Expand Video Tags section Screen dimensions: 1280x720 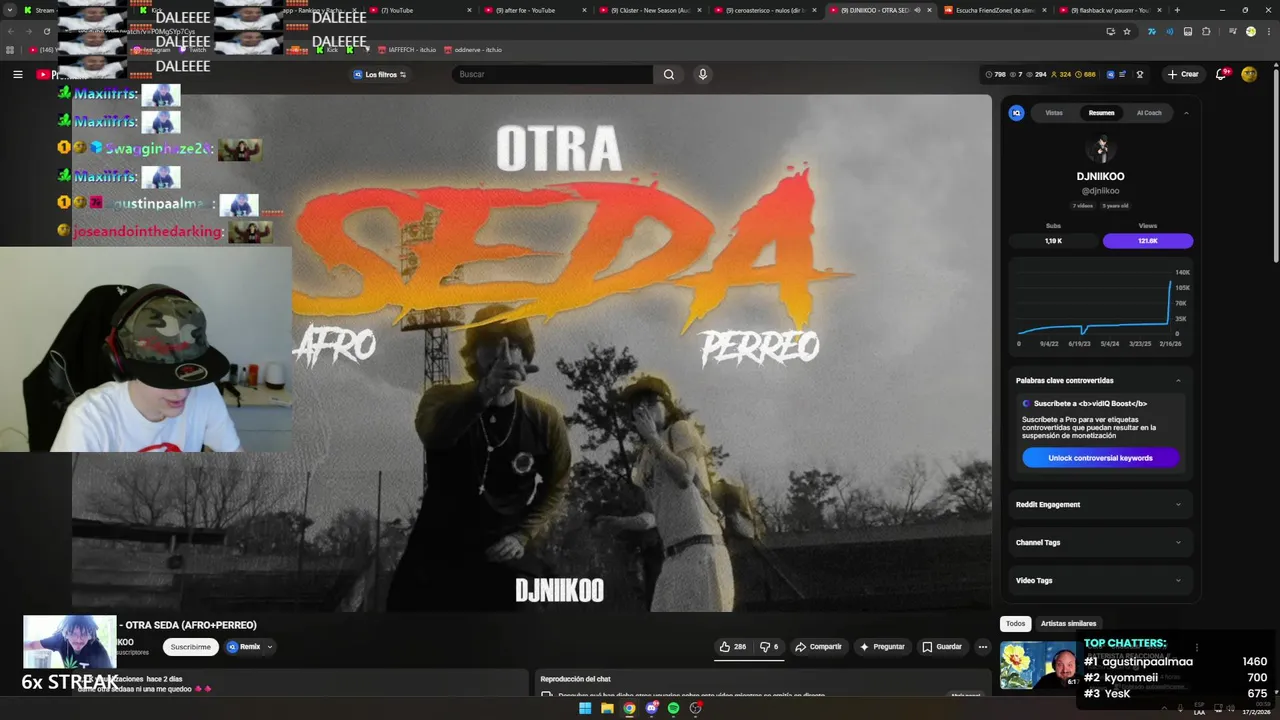click(1100, 580)
